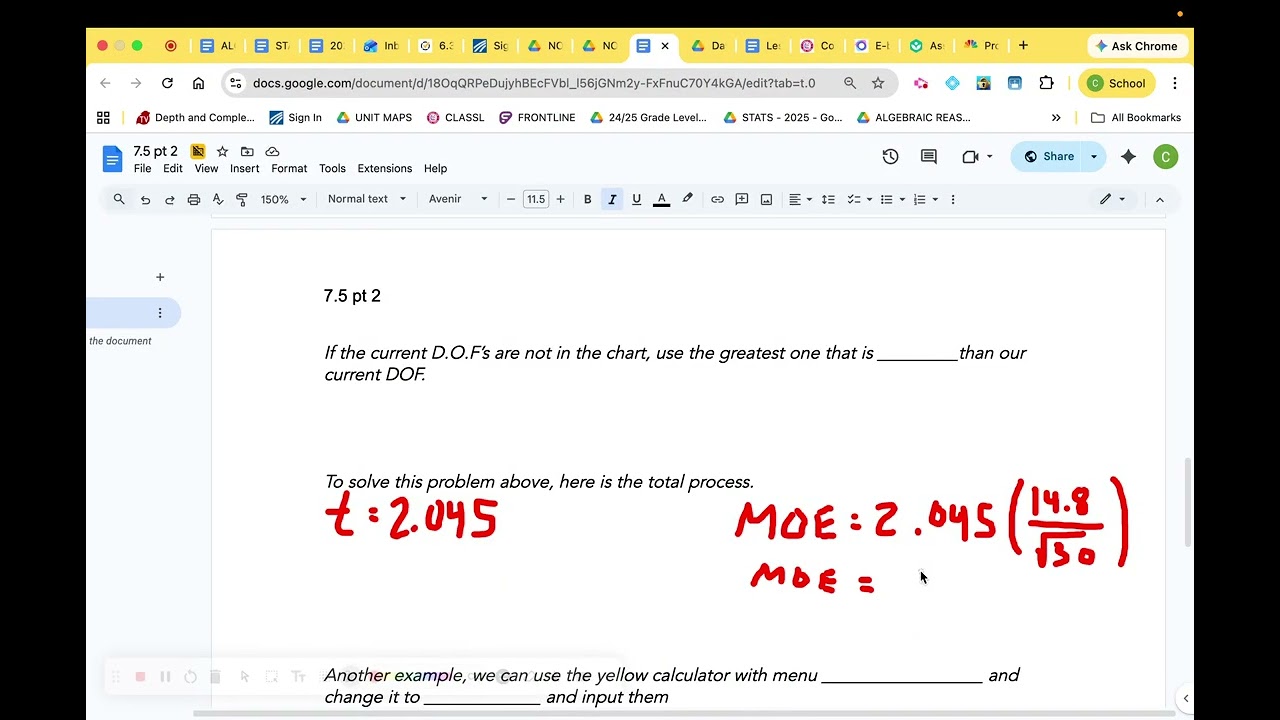Image resolution: width=1280 pixels, height=720 pixels.
Task: Bookmark this page with star icon
Action: coord(878,83)
